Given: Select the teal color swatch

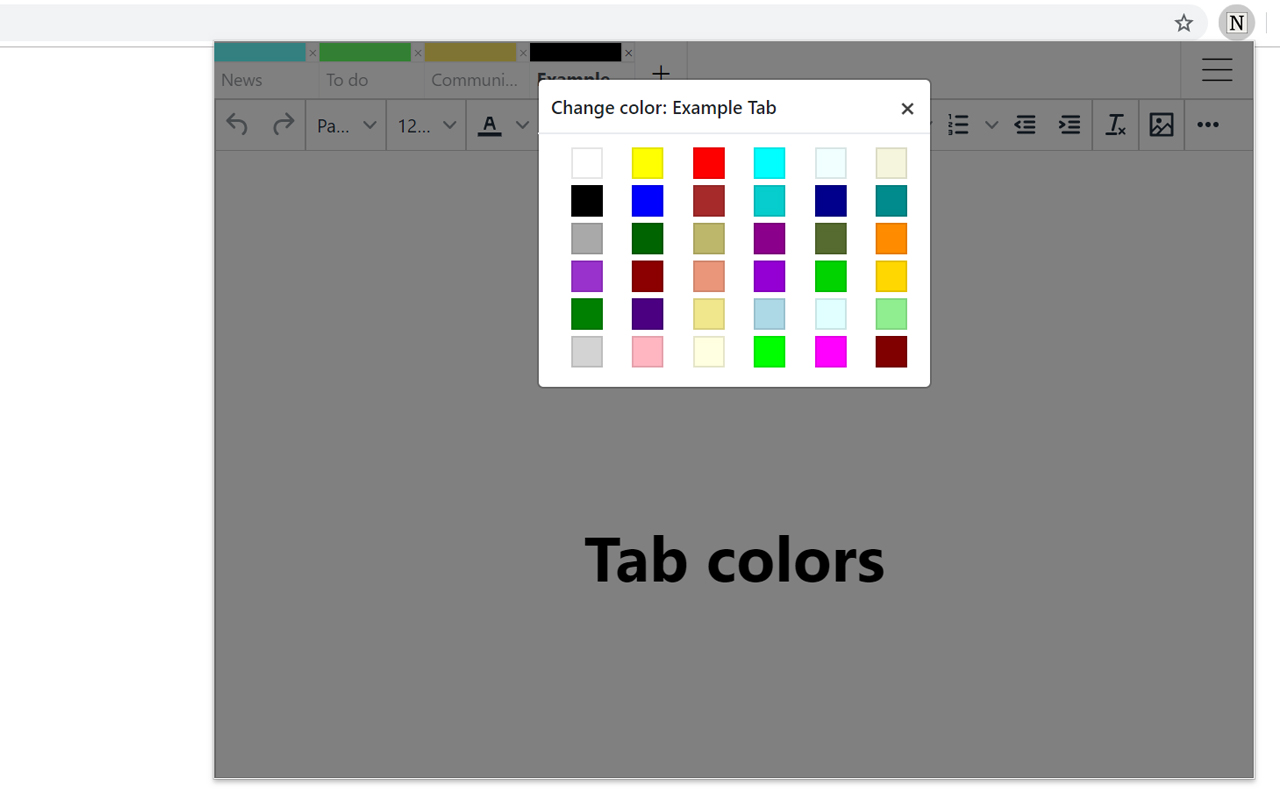Looking at the screenshot, I should (x=892, y=201).
